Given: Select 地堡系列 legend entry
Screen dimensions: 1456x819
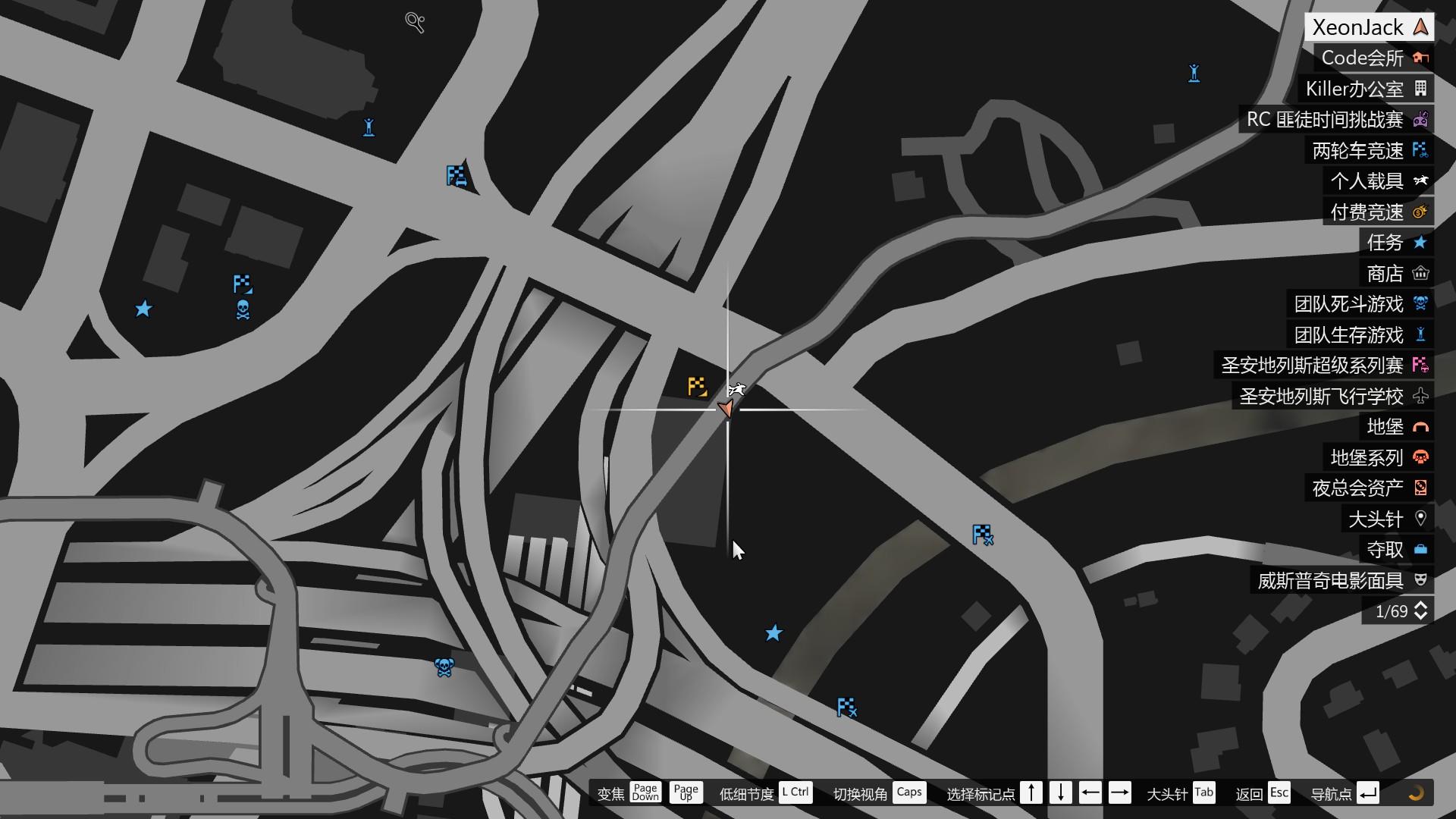Looking at the screenshot, I should (x=1379, y=457).
